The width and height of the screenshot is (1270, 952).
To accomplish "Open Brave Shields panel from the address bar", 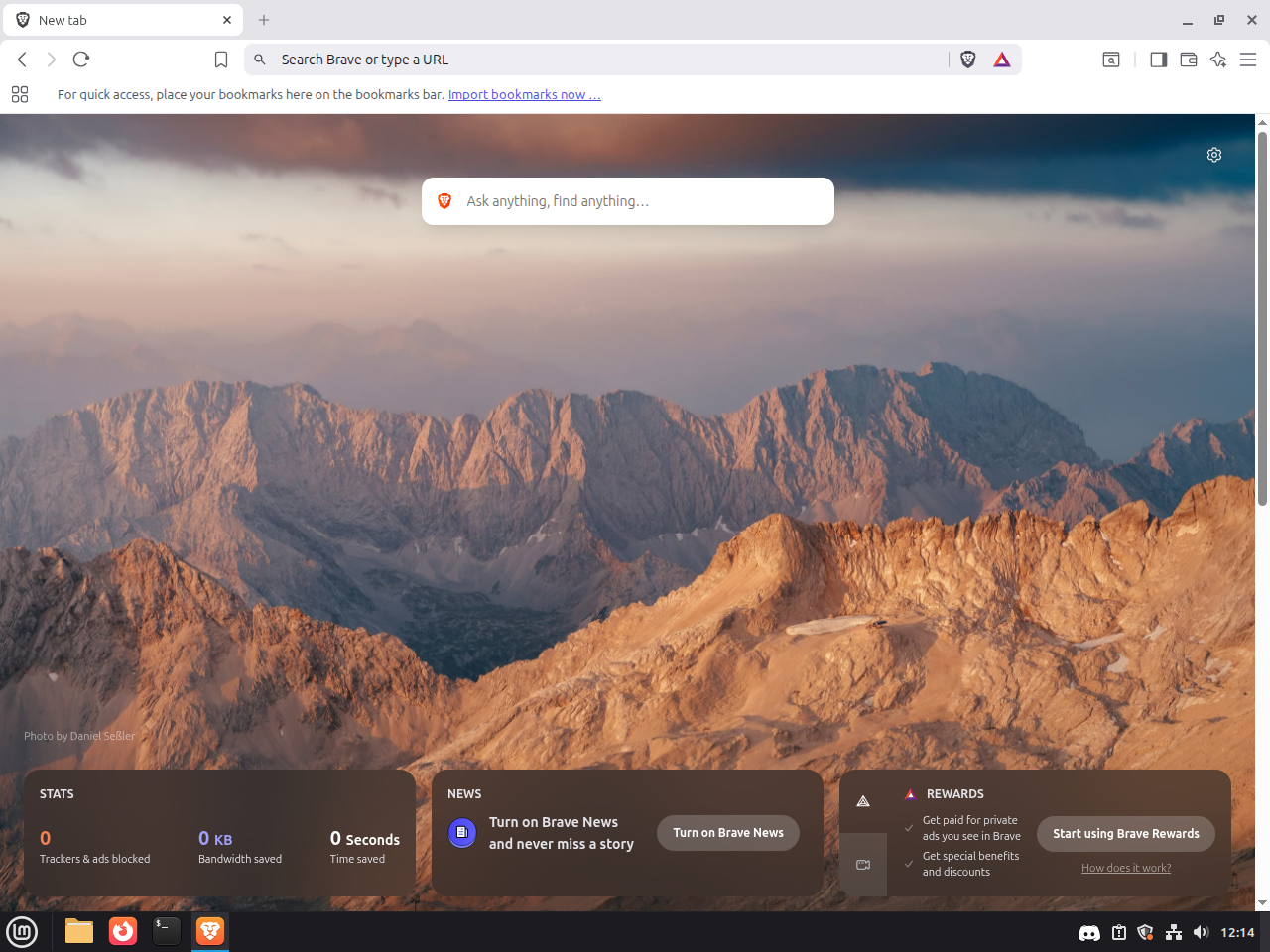I will 967,59.
